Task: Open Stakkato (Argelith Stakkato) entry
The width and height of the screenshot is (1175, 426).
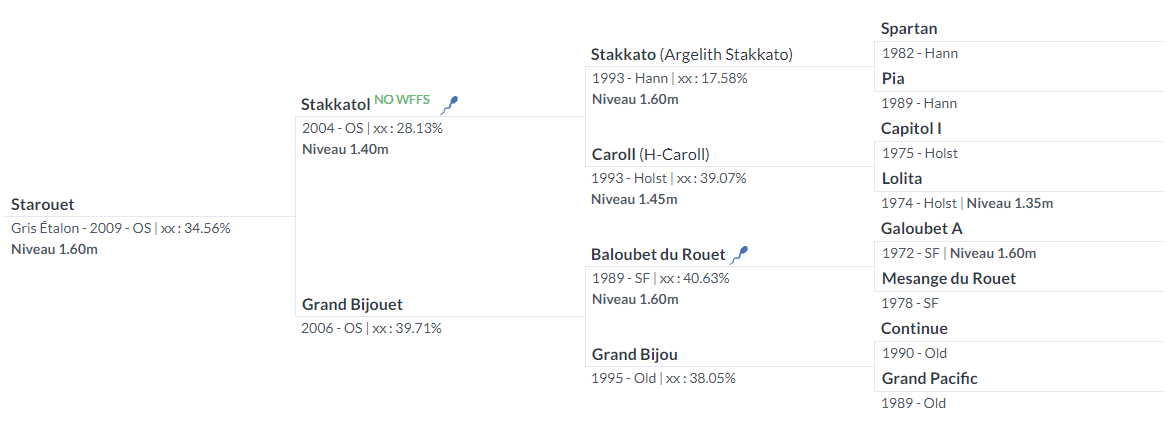Action: click(692, 54)
